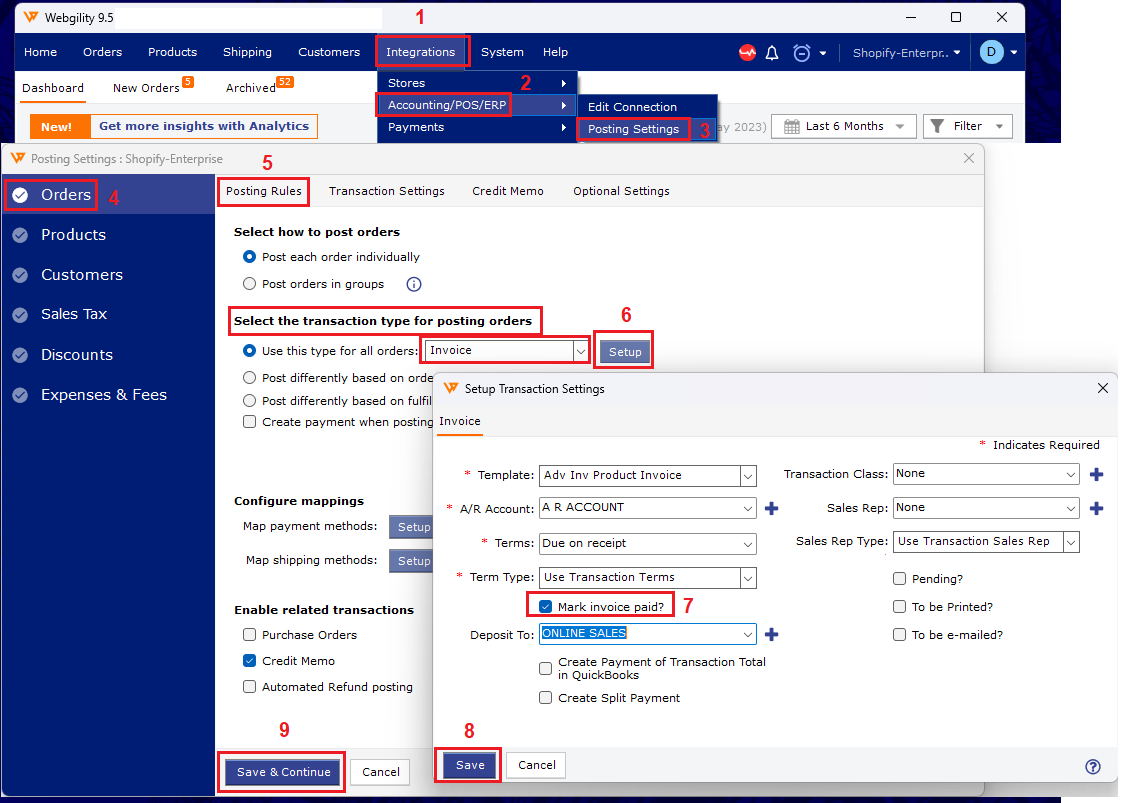This screenshot has width=1130, height=803.
Task: Enable Purchase Orders related transaction
Action: tap(249, 634)
